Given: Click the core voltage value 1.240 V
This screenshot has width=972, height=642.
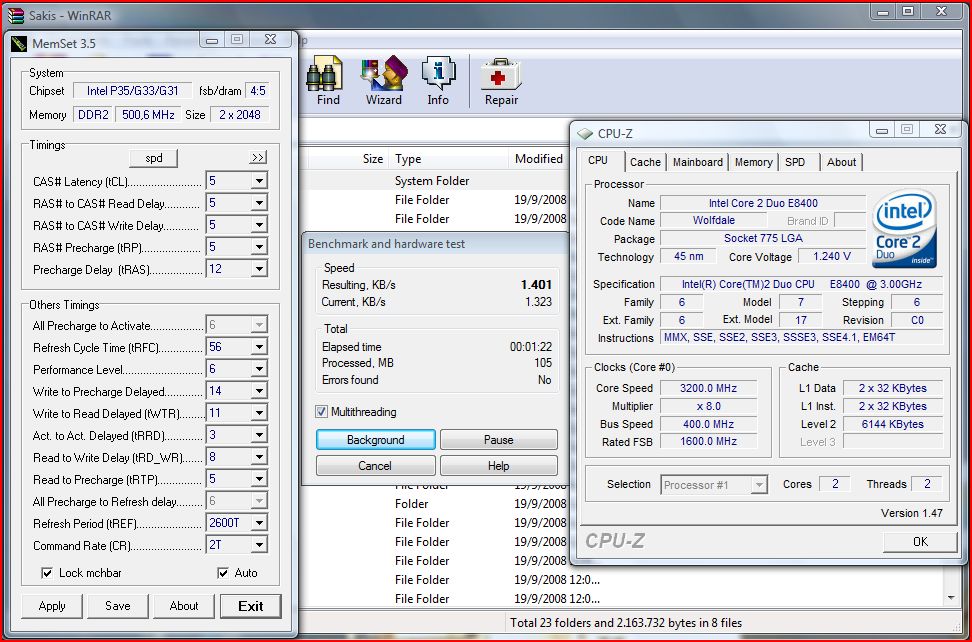Looking at the screenshot, I should click(832, 257).
